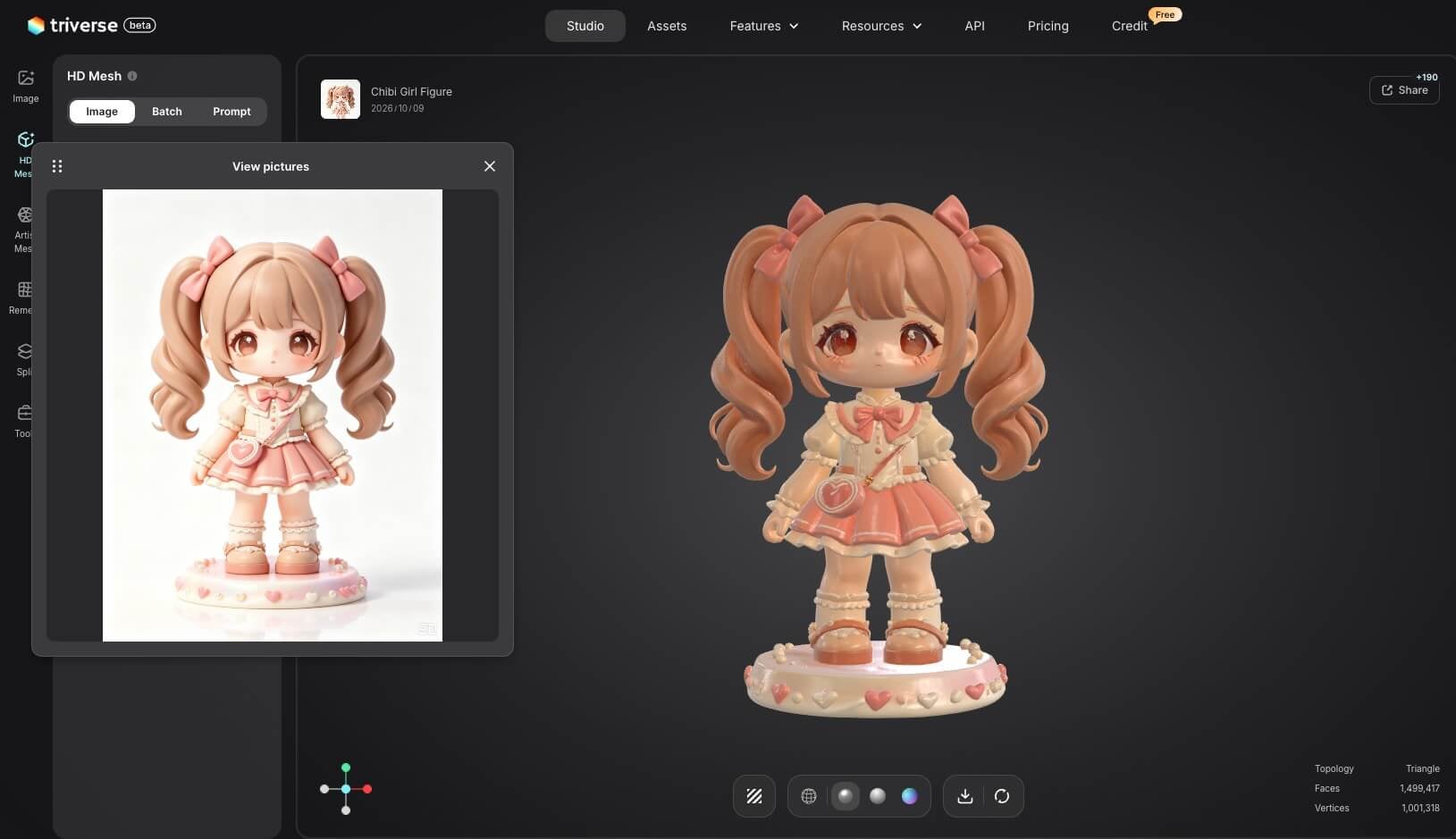Viewport: 1456px width, 839px height.
Task: Expand the Resources dropdown menu
Action: [x=881, y=26]
